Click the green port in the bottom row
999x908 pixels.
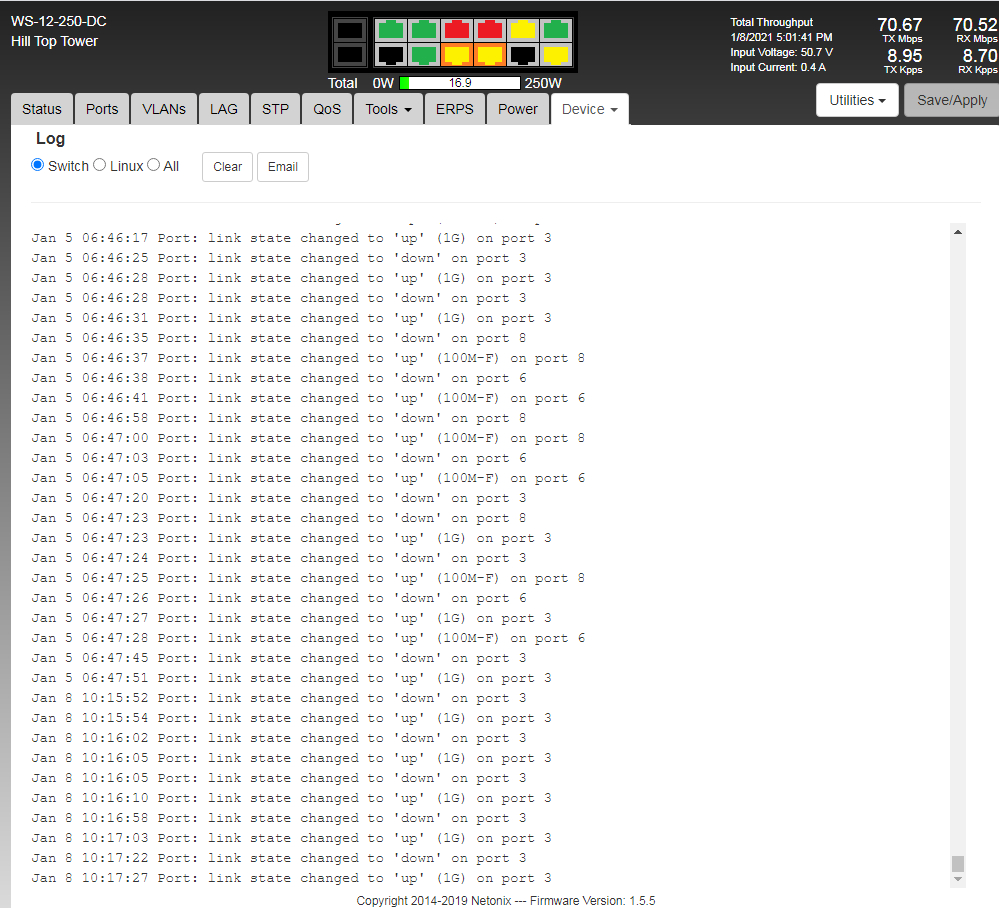(424, 55)
